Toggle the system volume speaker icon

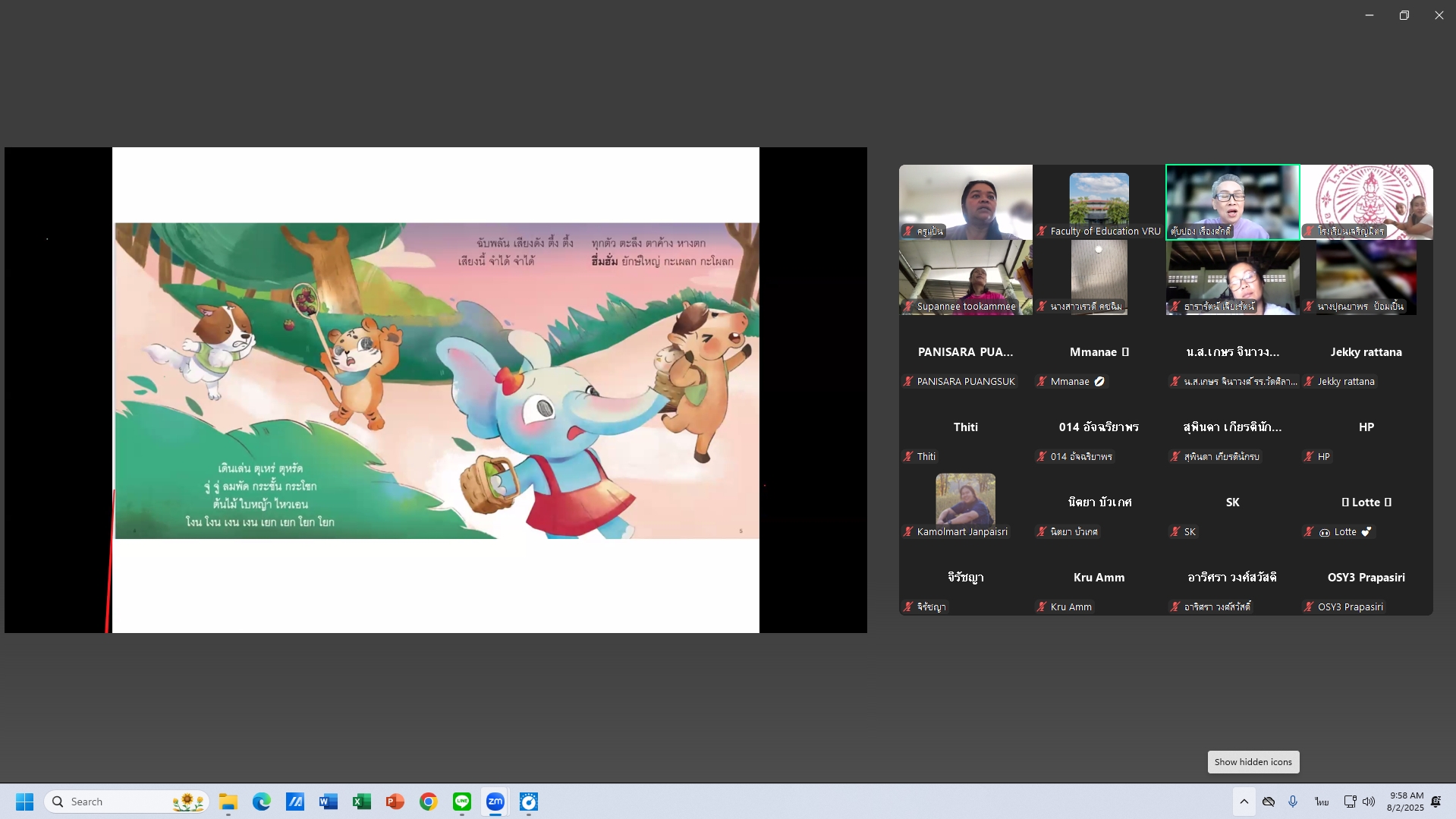click(1369, 802)
